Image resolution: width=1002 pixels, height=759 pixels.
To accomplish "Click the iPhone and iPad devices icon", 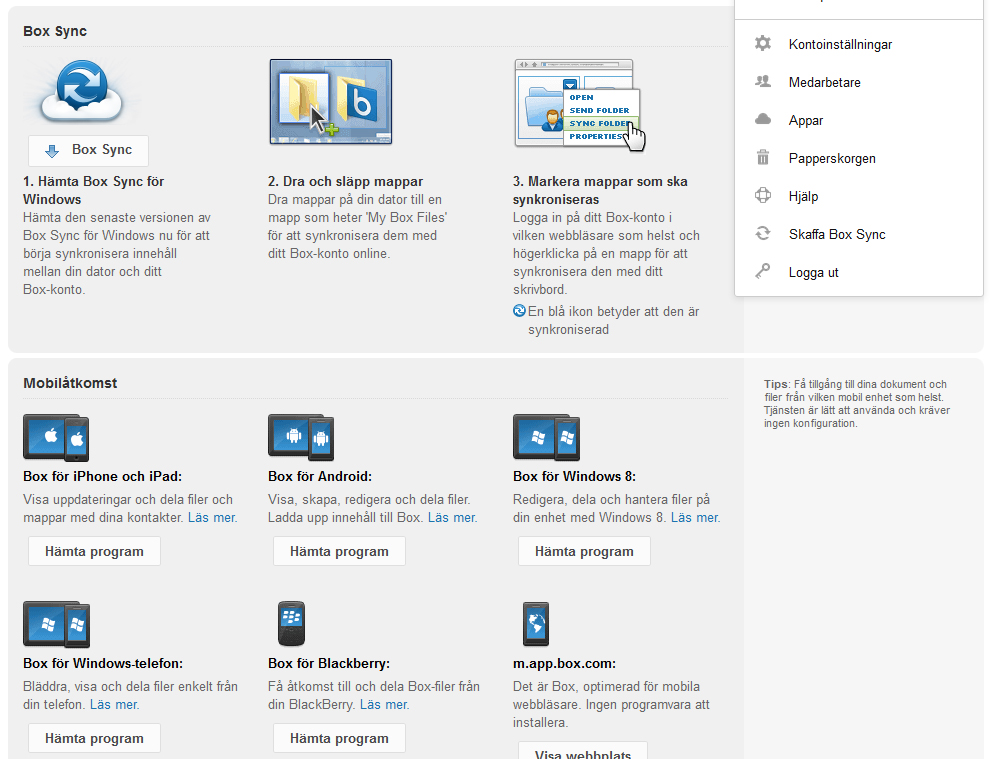I will (x=56, y=438).
